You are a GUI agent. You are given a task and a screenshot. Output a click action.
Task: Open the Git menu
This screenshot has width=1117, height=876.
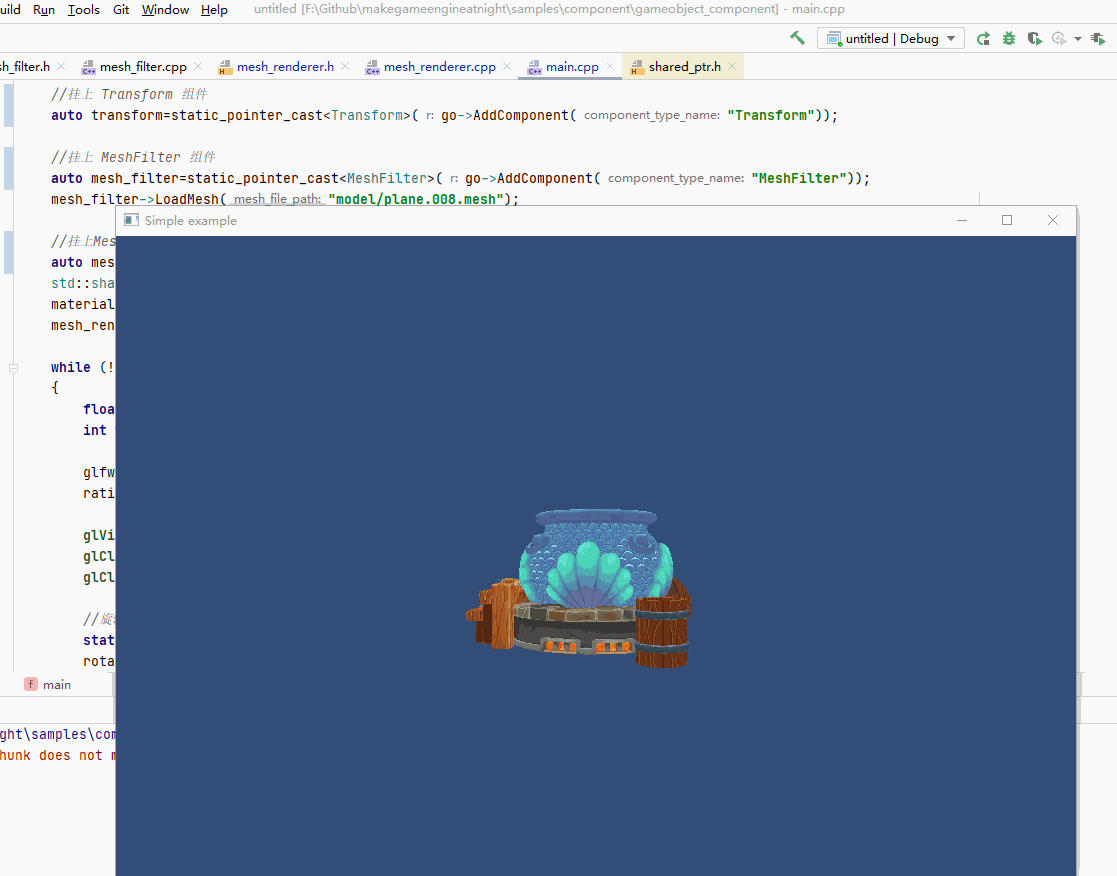121,10
